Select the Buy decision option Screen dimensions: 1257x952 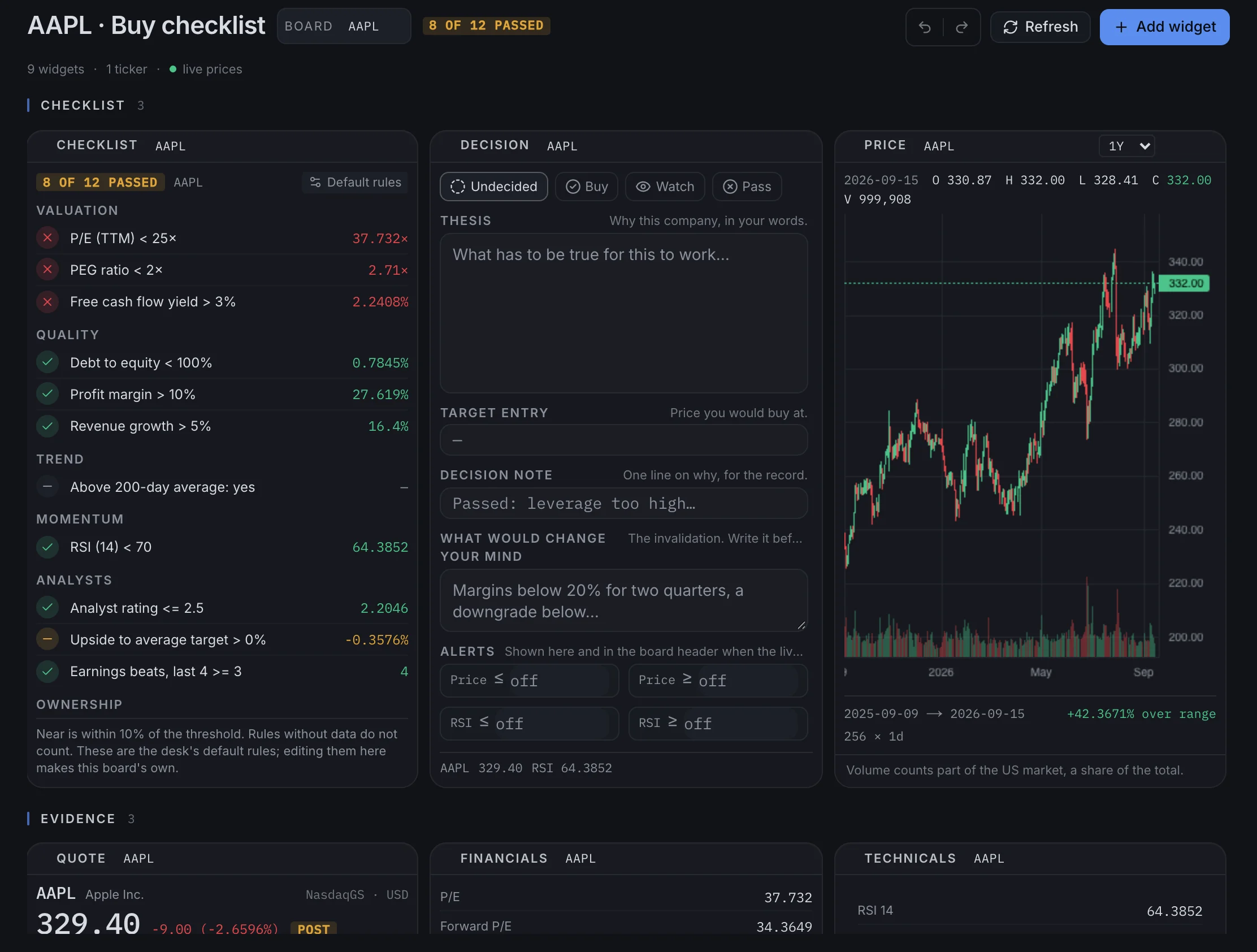pyautogui.click(x=587, y=187)
